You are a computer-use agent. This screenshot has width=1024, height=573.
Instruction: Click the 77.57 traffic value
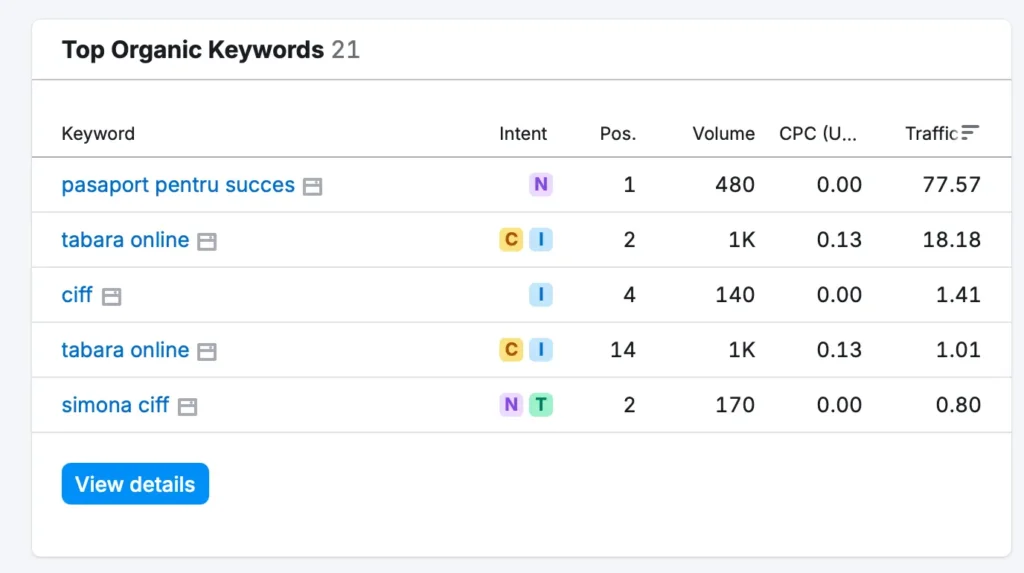pos(952,185)
